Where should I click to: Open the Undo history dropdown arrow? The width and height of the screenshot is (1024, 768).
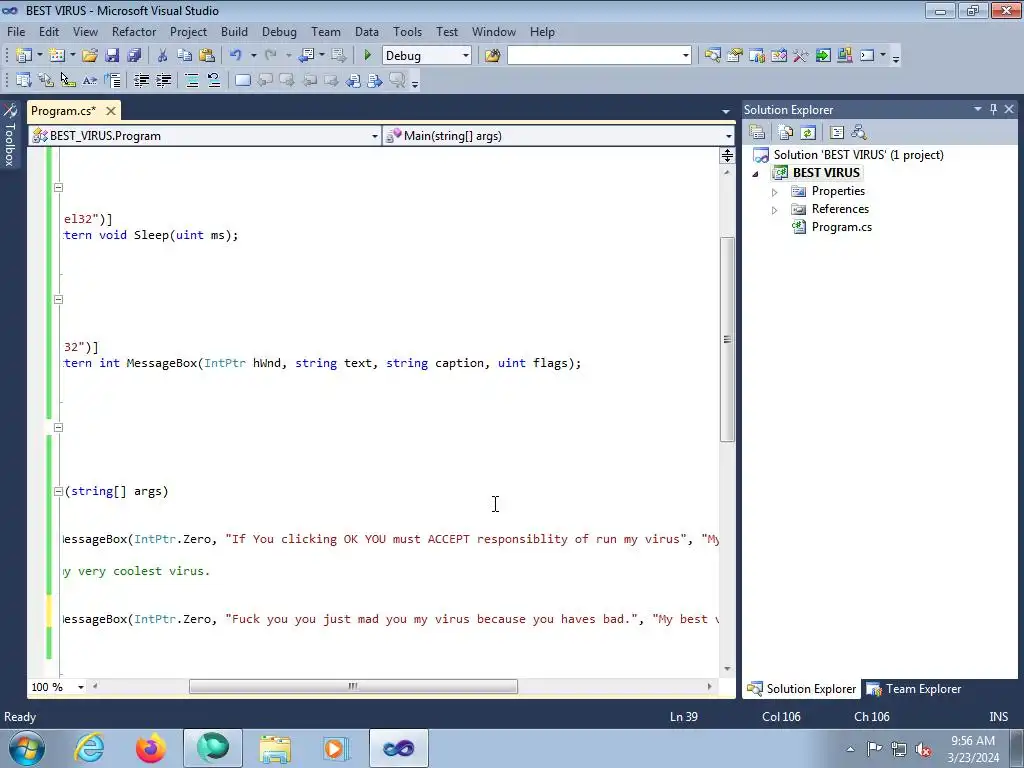tap(253, 56)
